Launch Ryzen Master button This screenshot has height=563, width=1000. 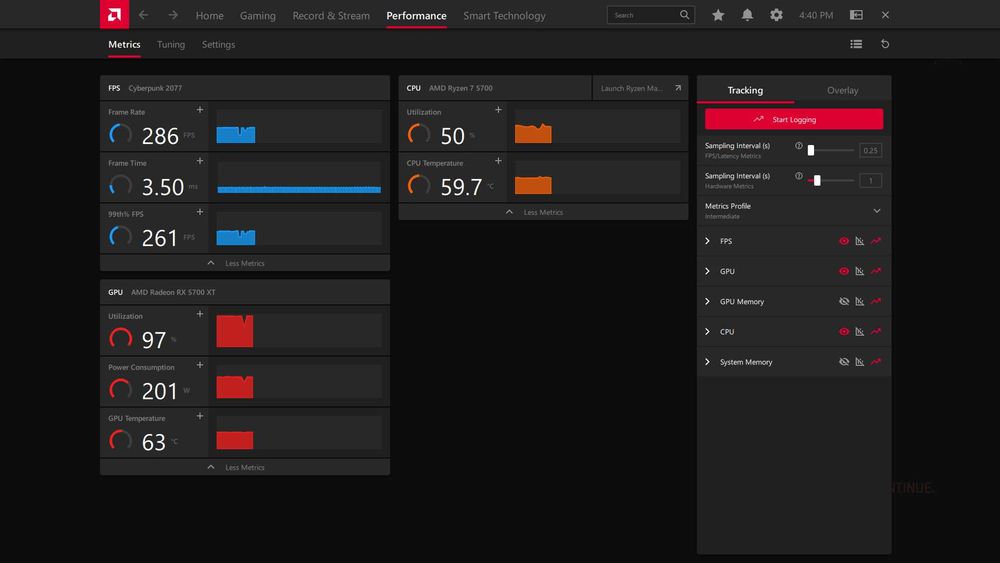pos(640,88)
